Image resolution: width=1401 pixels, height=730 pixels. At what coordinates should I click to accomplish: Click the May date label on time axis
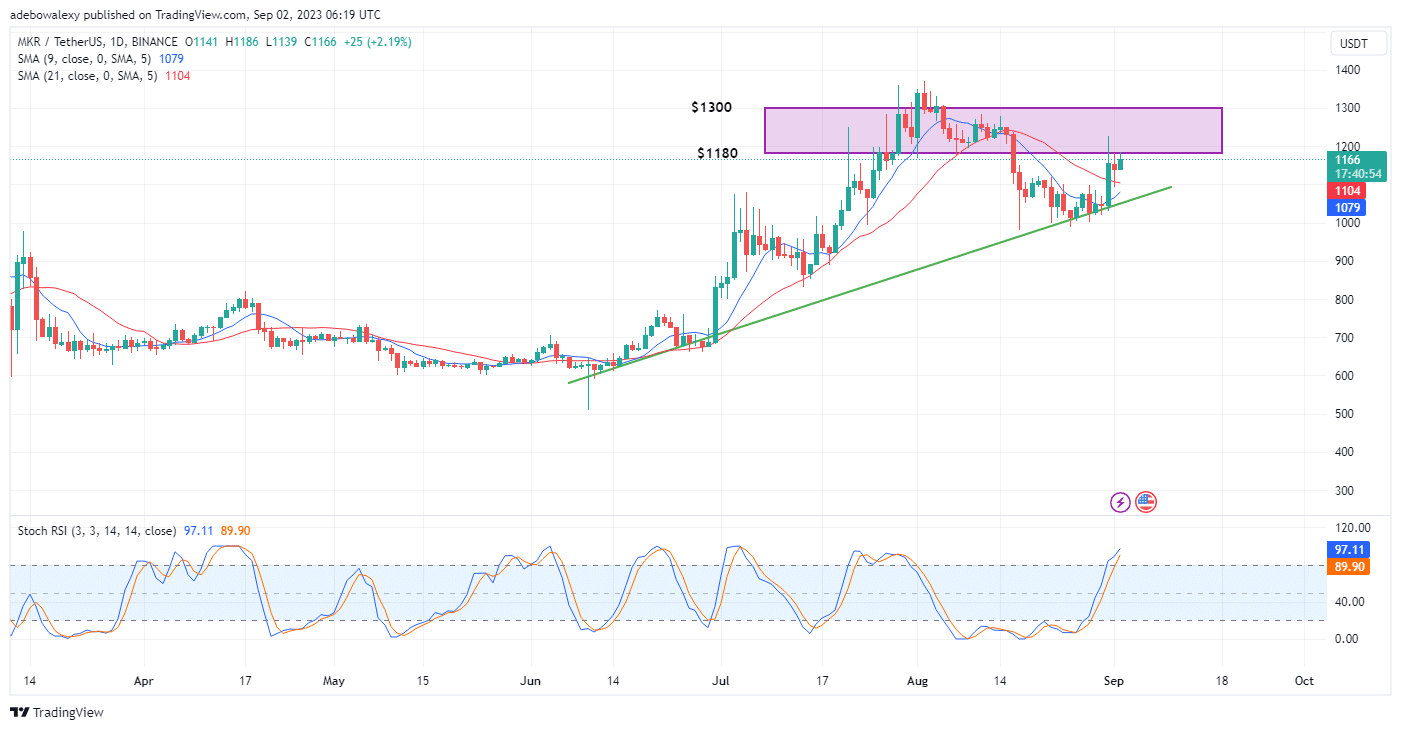tap(334, 680)
